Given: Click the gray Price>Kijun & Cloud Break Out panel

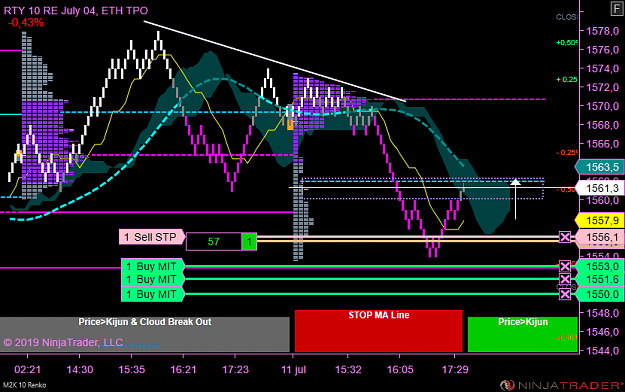Looking at the screenshot, I should coord(144,334).
